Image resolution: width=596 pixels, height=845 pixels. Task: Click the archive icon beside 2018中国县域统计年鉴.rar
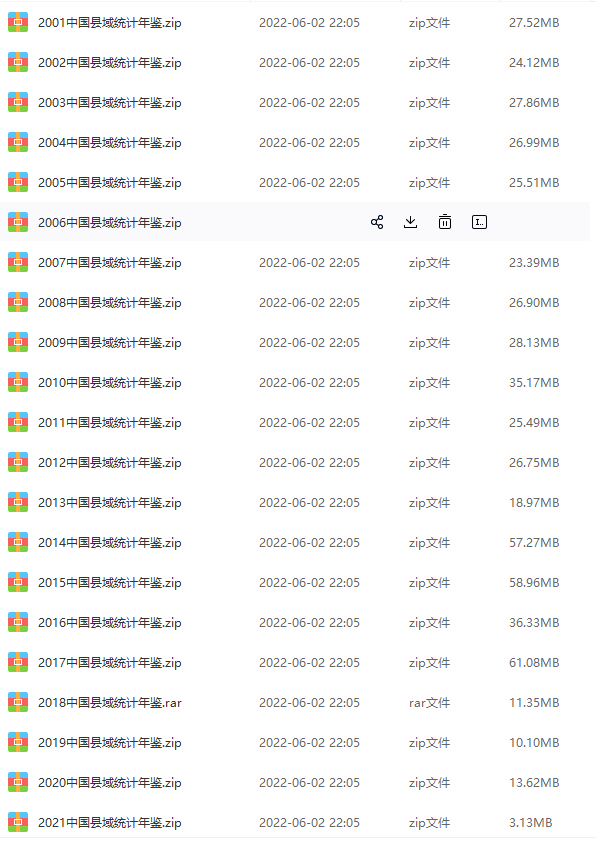(18, 702)
